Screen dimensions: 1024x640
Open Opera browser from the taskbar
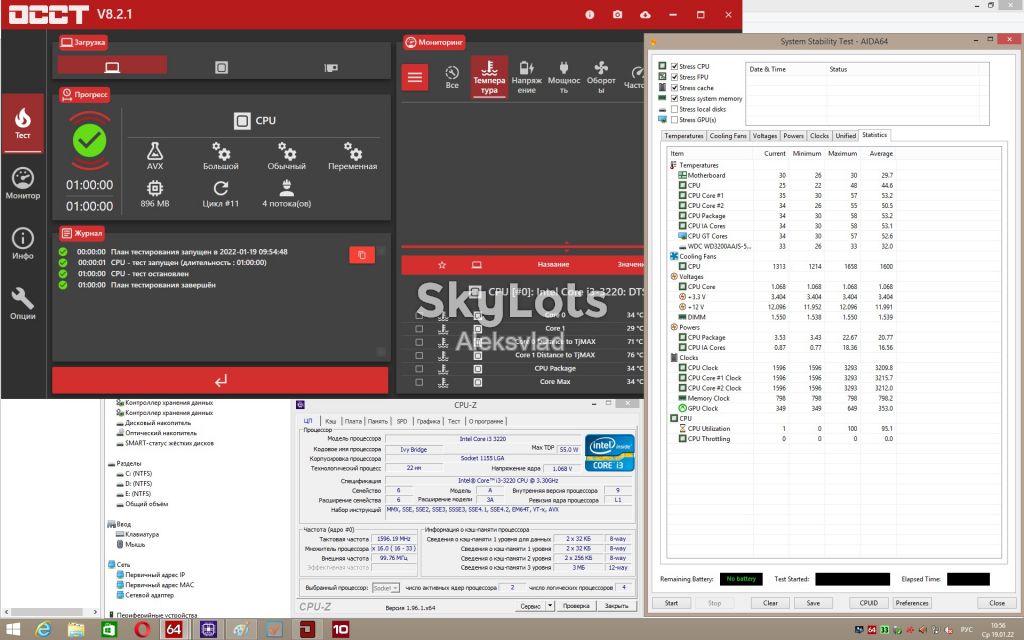[142, 629]
